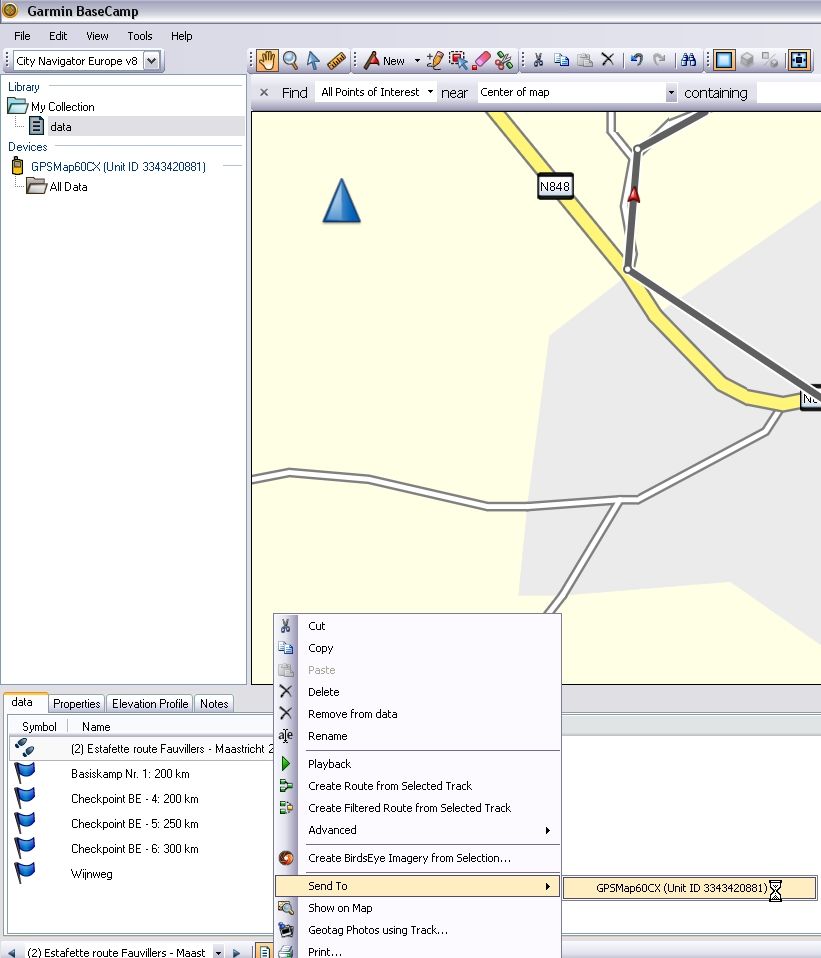Open the Tools menu
821x958 pixels.
click(140, 36)
